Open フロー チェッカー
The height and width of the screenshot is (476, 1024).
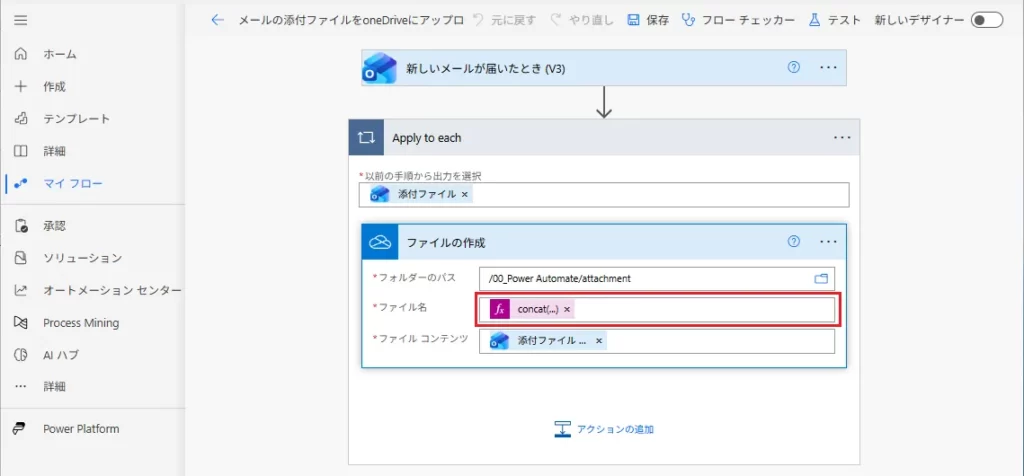click(x=739, y=20)
